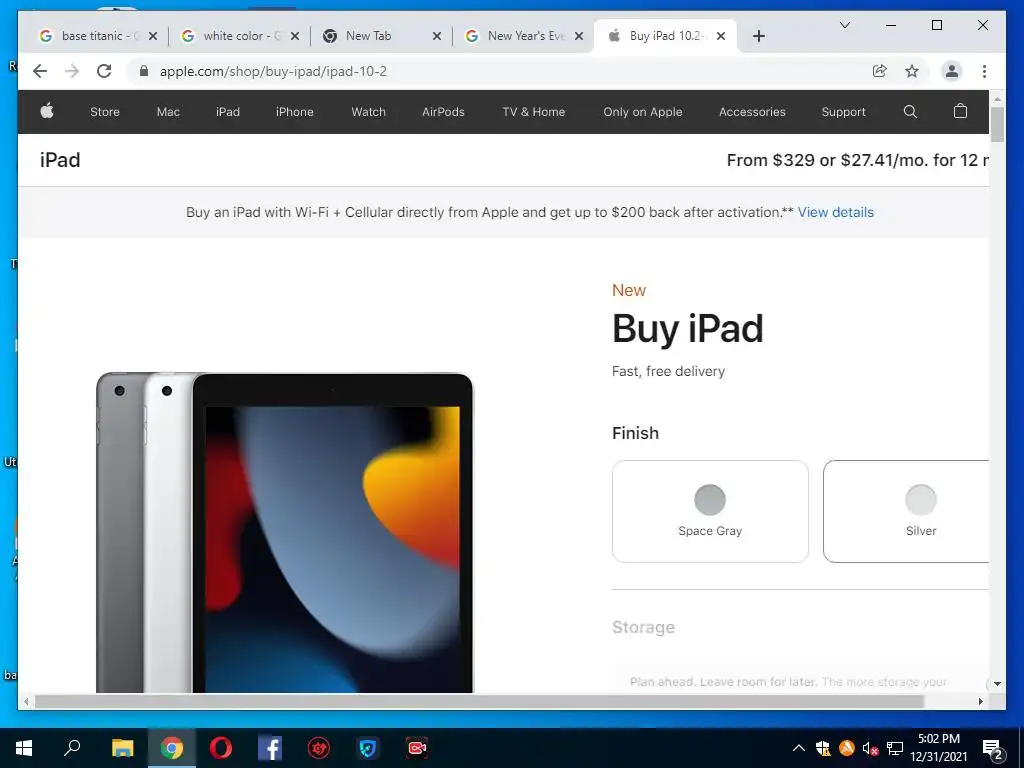Open the AirPods menu item
Screen dimensions: 1024x768
pos(443,112)
